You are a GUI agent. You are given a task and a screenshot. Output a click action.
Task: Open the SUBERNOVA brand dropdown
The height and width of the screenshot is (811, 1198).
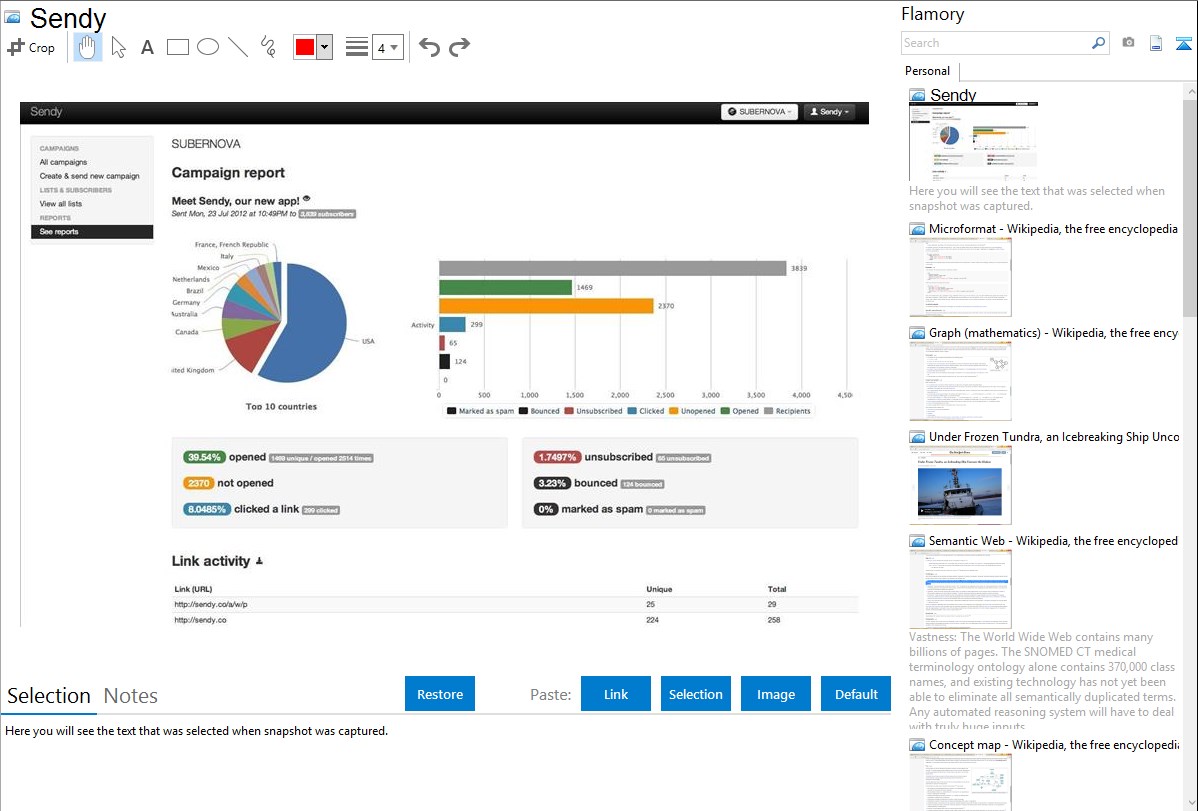click(759, 112)
